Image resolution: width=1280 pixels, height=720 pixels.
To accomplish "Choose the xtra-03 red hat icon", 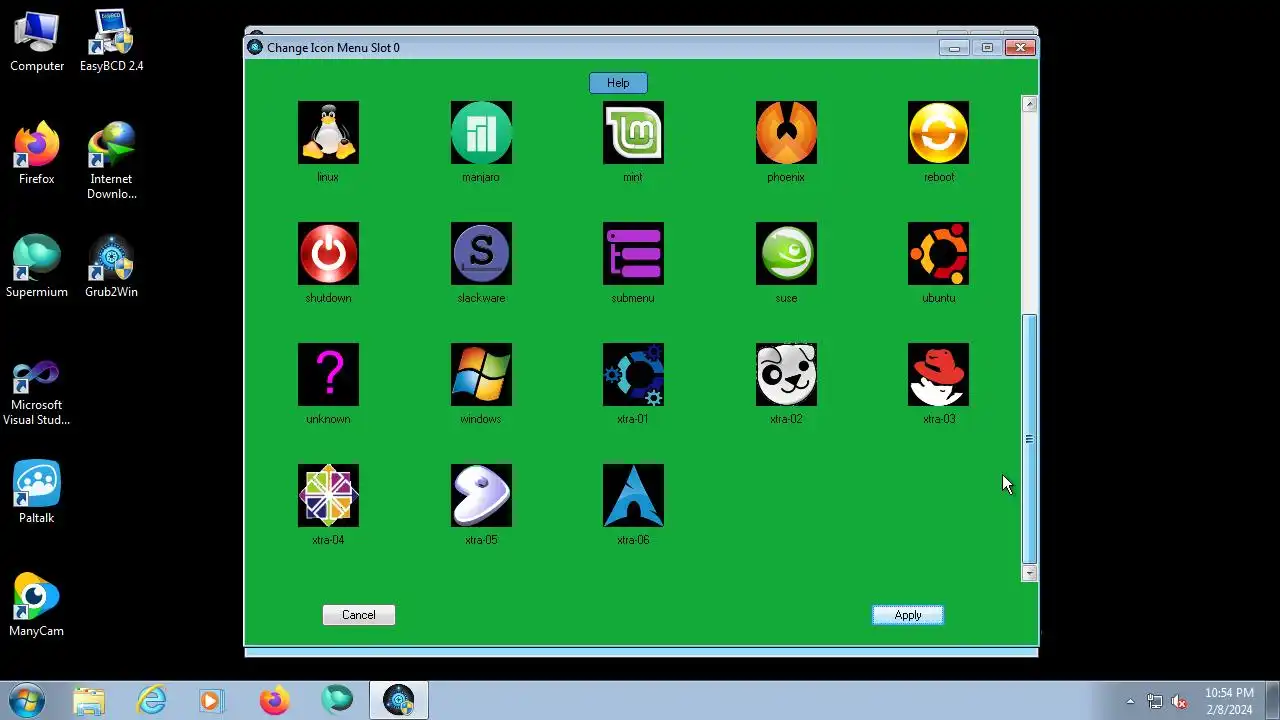I will coord(938,374).
